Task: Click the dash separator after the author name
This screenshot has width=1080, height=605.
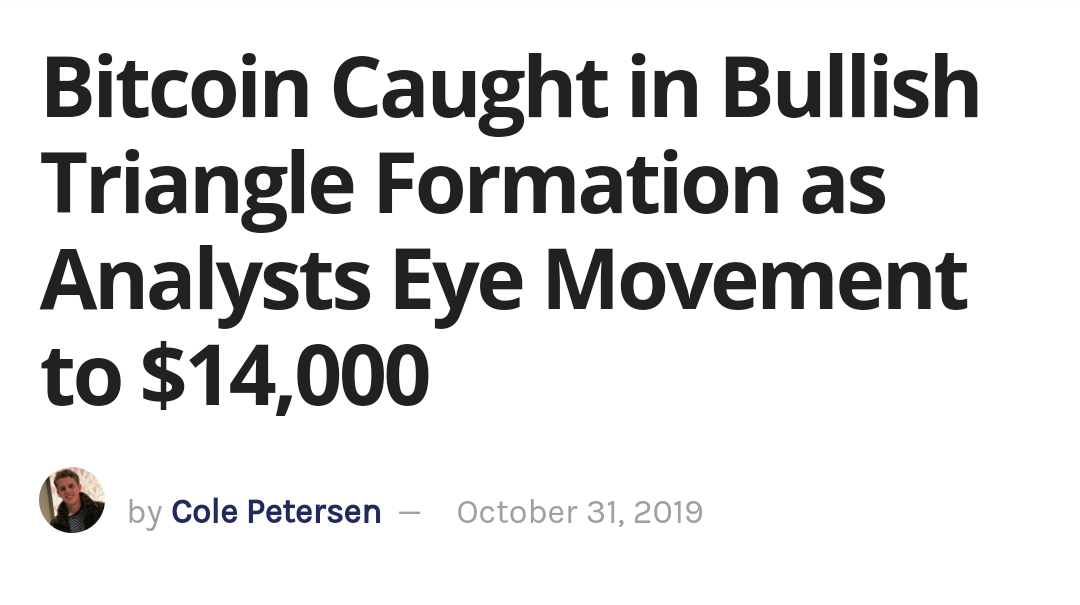Action: tap(409, 512)
